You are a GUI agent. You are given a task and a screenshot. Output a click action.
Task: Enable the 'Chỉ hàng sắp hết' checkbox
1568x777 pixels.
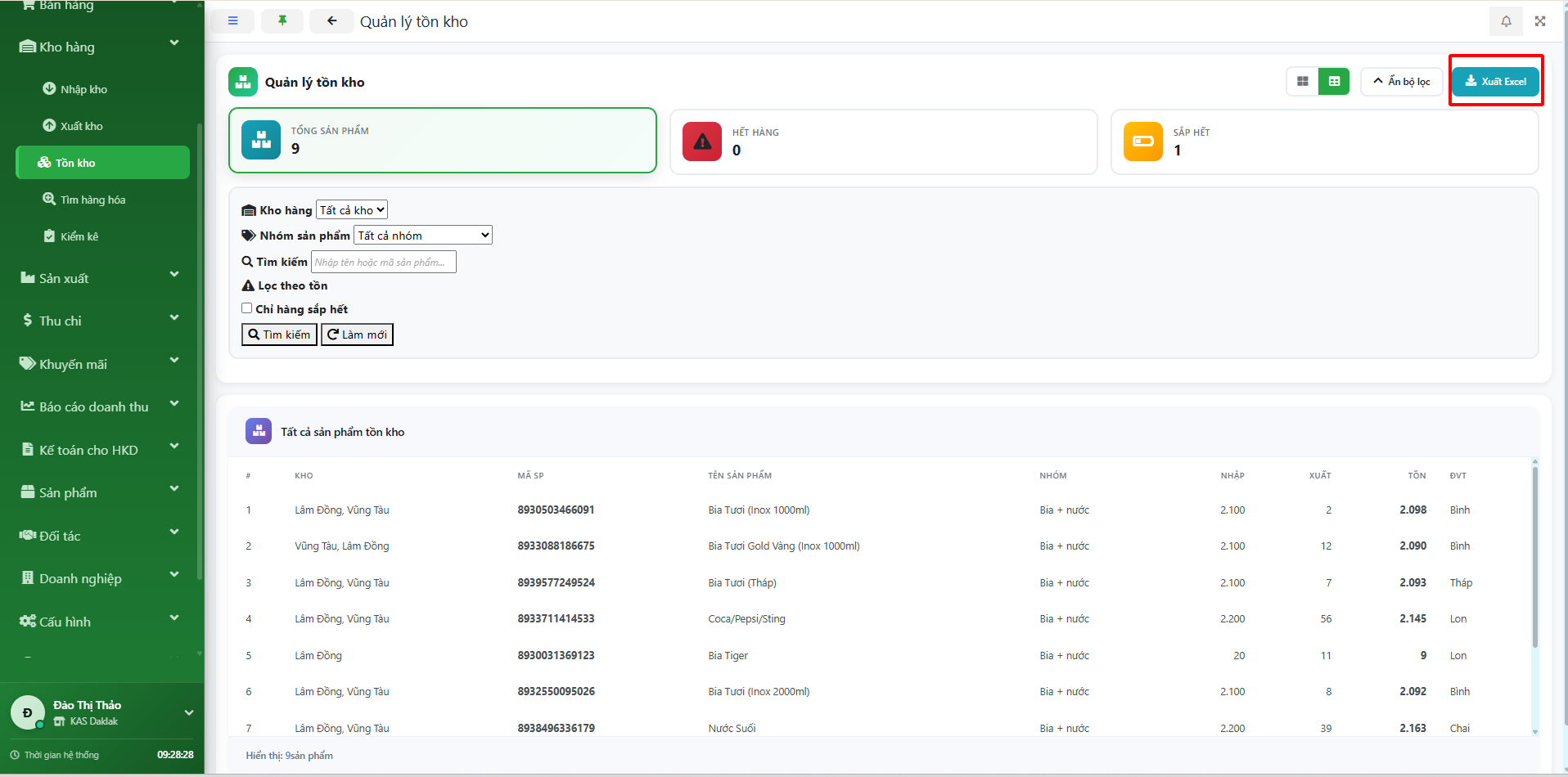246,308
